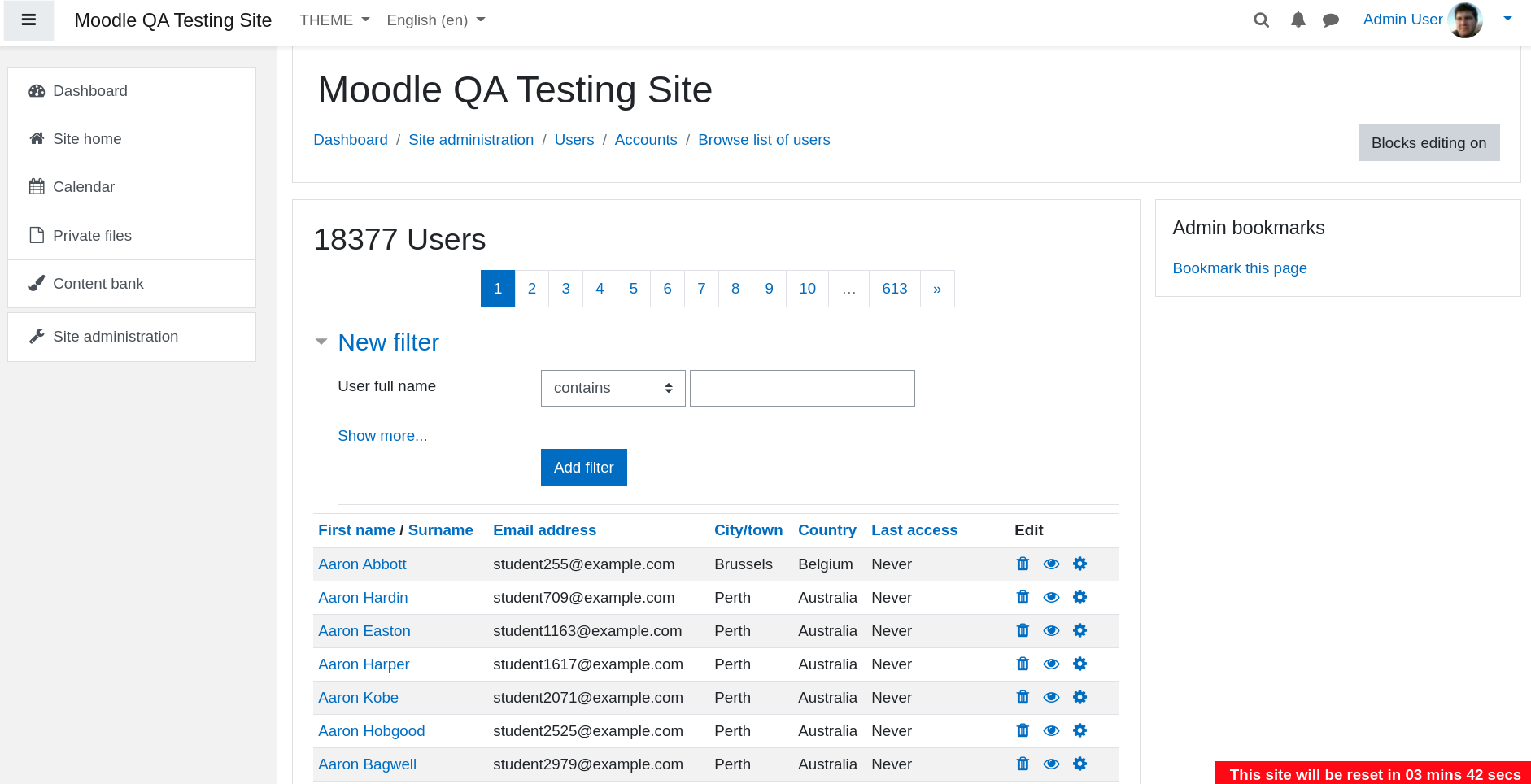Viewport: 1531px width, 784px height.
Task: Open Site home in side navigation
Action: click(132, 139)
